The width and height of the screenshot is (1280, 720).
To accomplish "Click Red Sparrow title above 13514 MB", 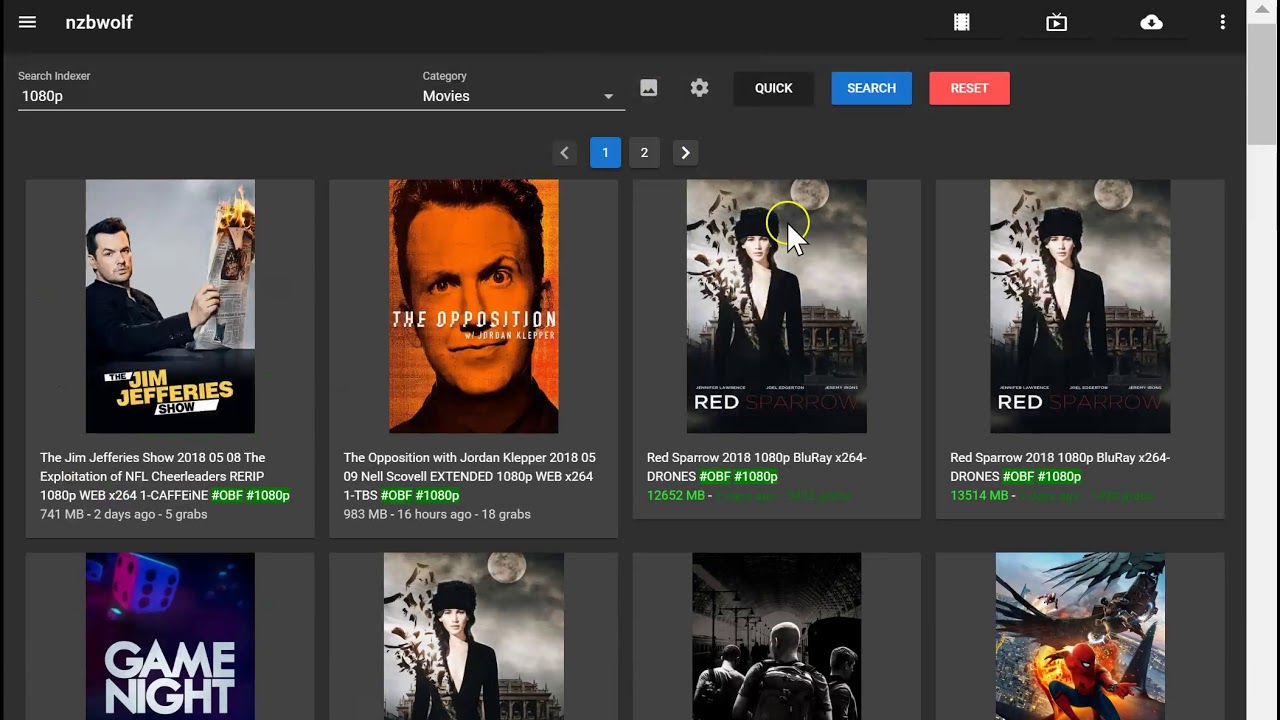I will coord(1060,467).
